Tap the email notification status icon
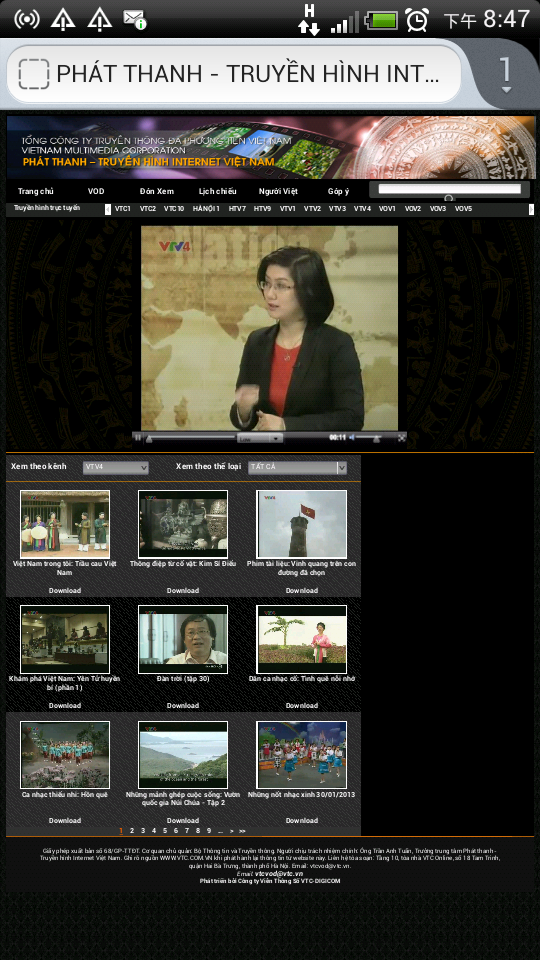 click(x=134, y=19)
